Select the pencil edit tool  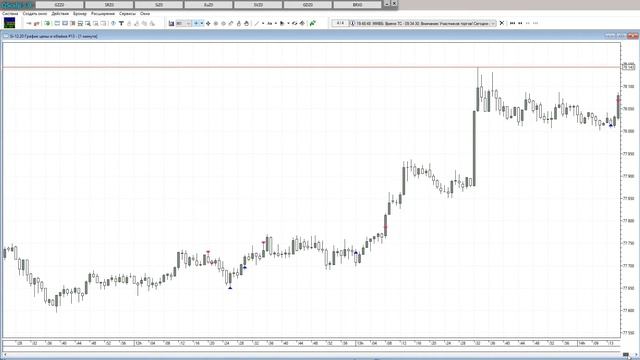[x=231, y=24]
